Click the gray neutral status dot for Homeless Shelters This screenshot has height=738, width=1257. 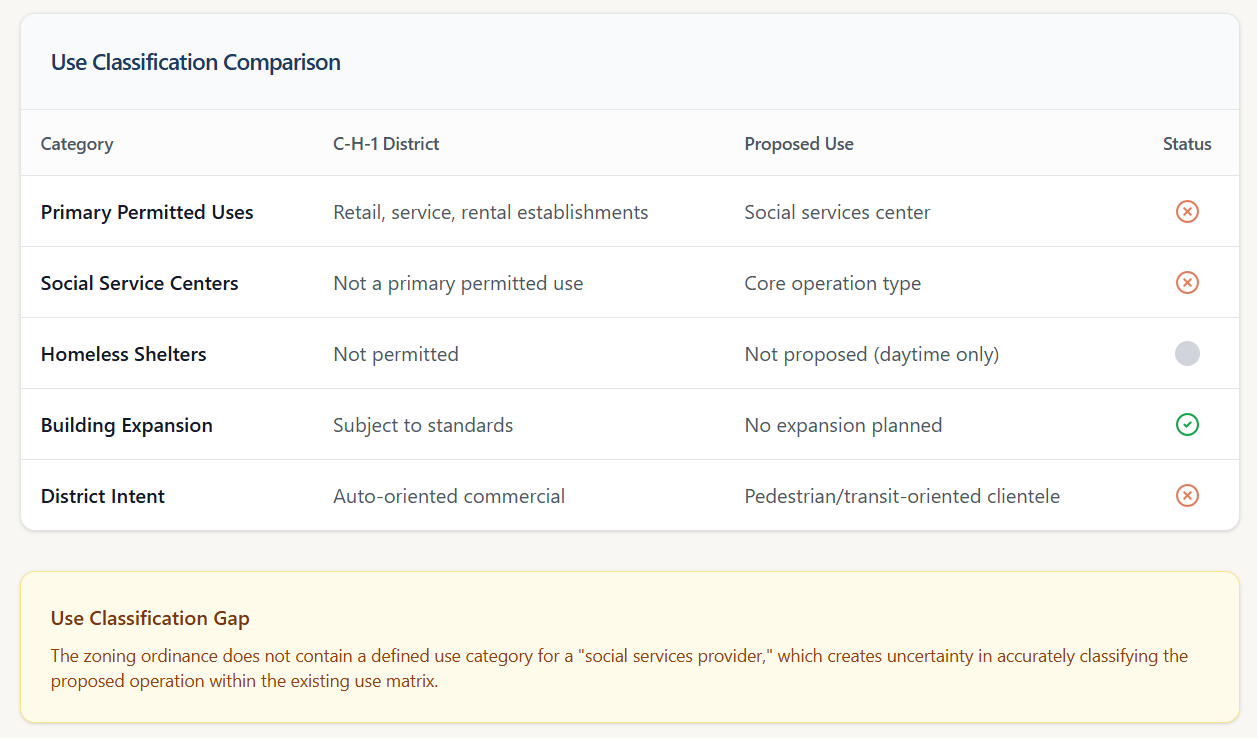tap(1187, 354)
